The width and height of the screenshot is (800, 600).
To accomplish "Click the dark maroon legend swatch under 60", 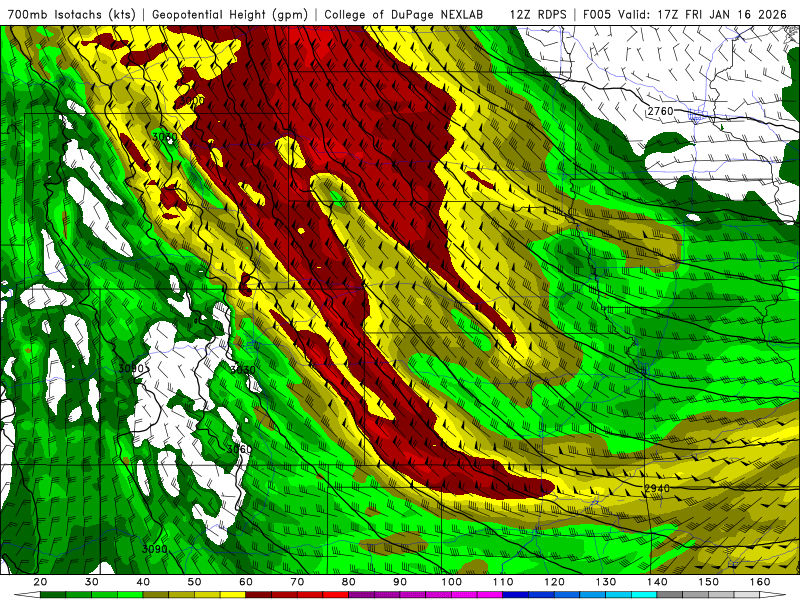I will coord(259,594).
